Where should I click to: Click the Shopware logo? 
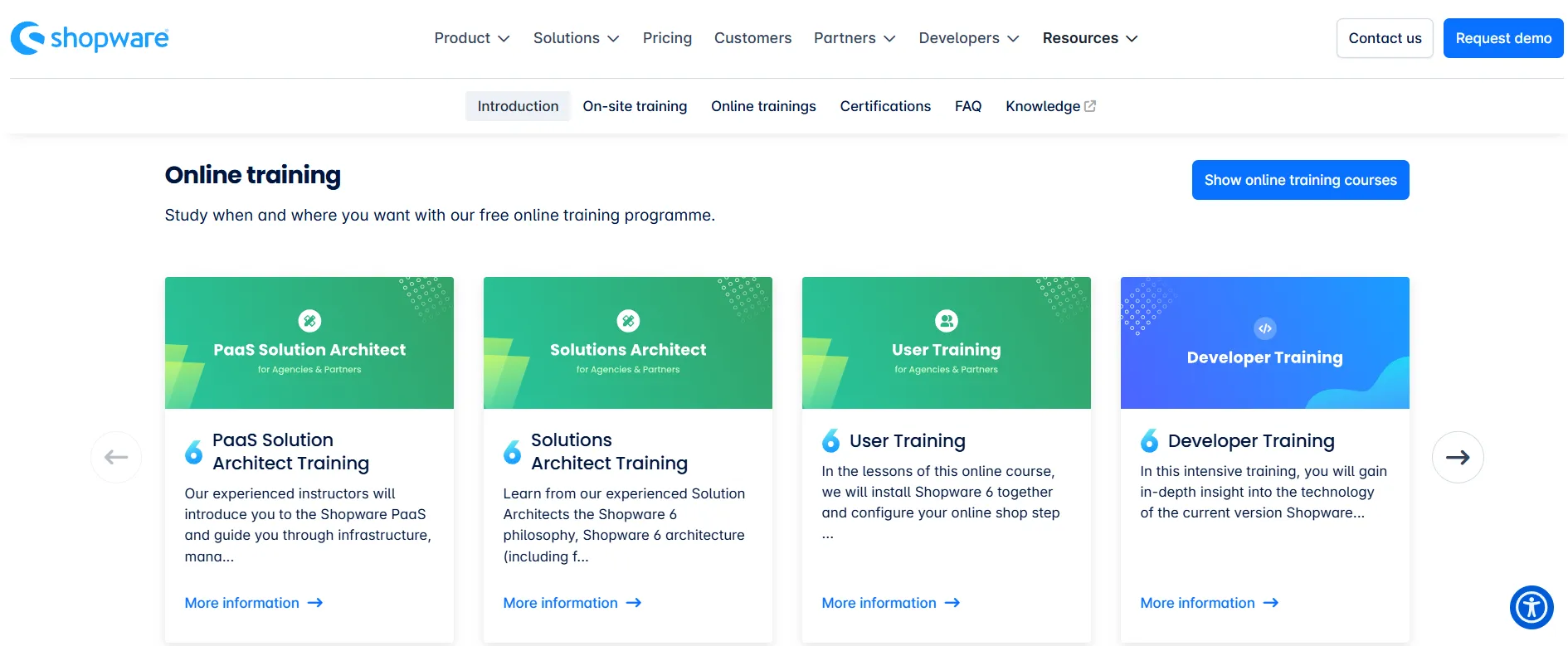point(90,38)
